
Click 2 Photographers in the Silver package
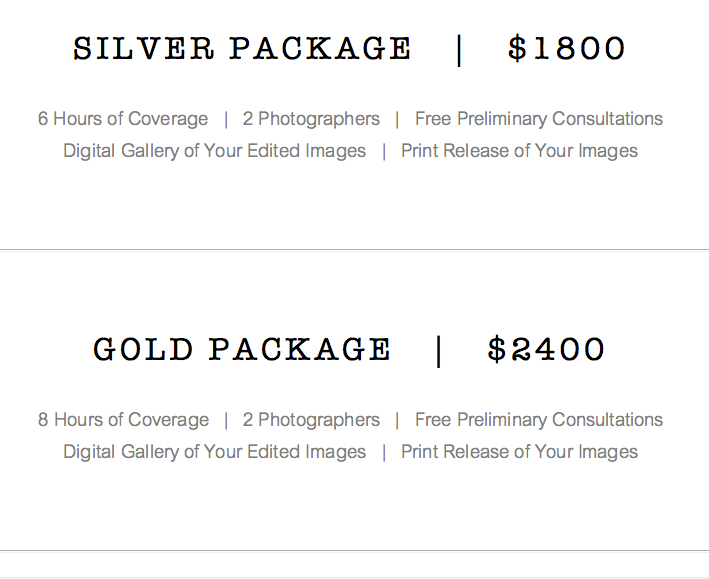pyautogui.click(x=311, y=119)
